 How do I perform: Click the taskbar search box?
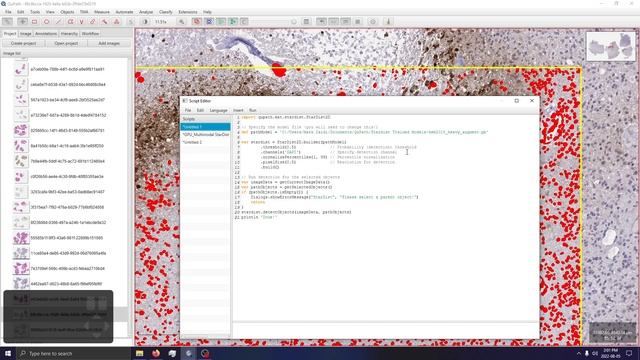pyautogui.click(x=73, y=353)
